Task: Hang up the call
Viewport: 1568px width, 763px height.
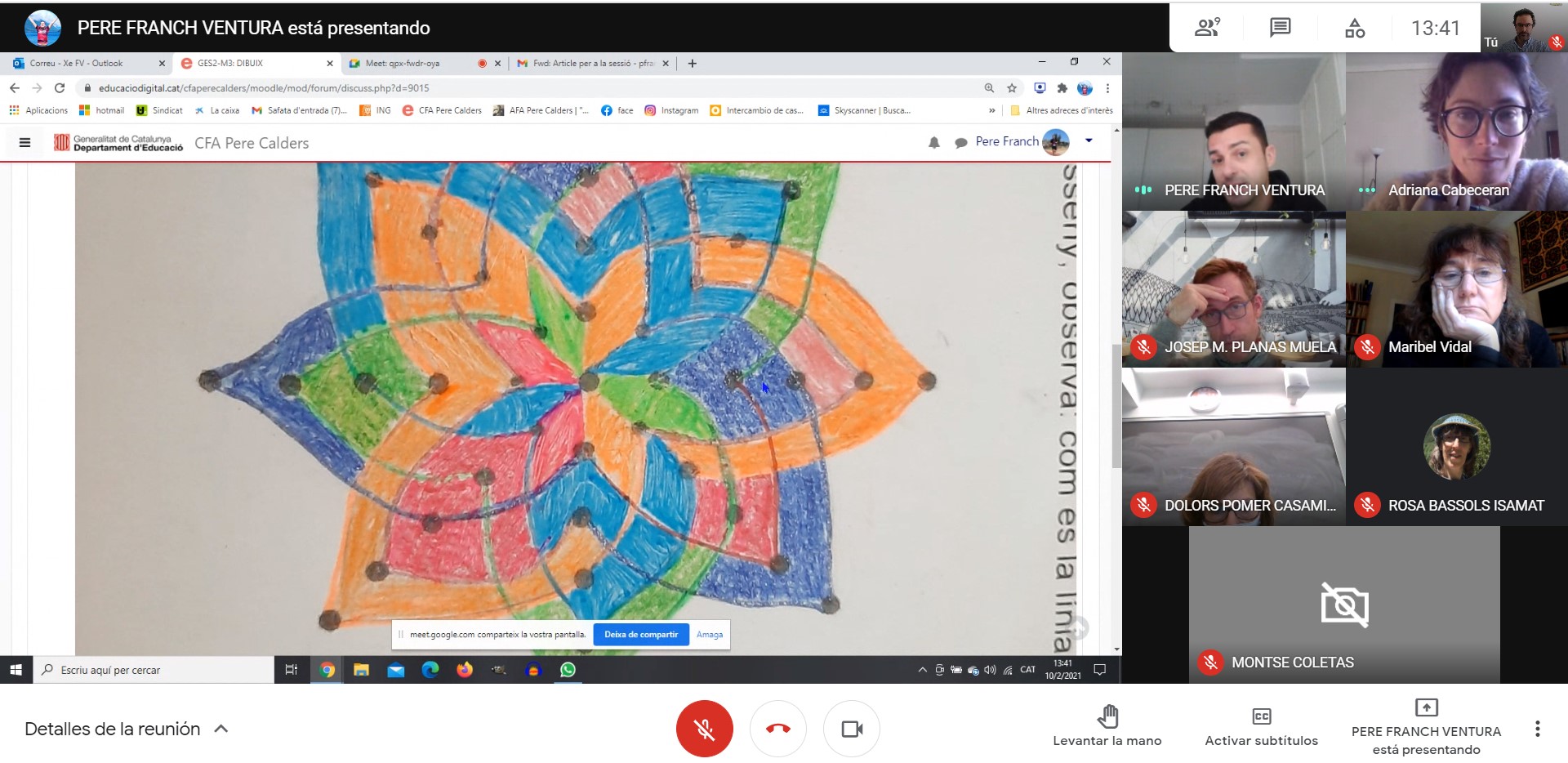Action: (777, 728)
